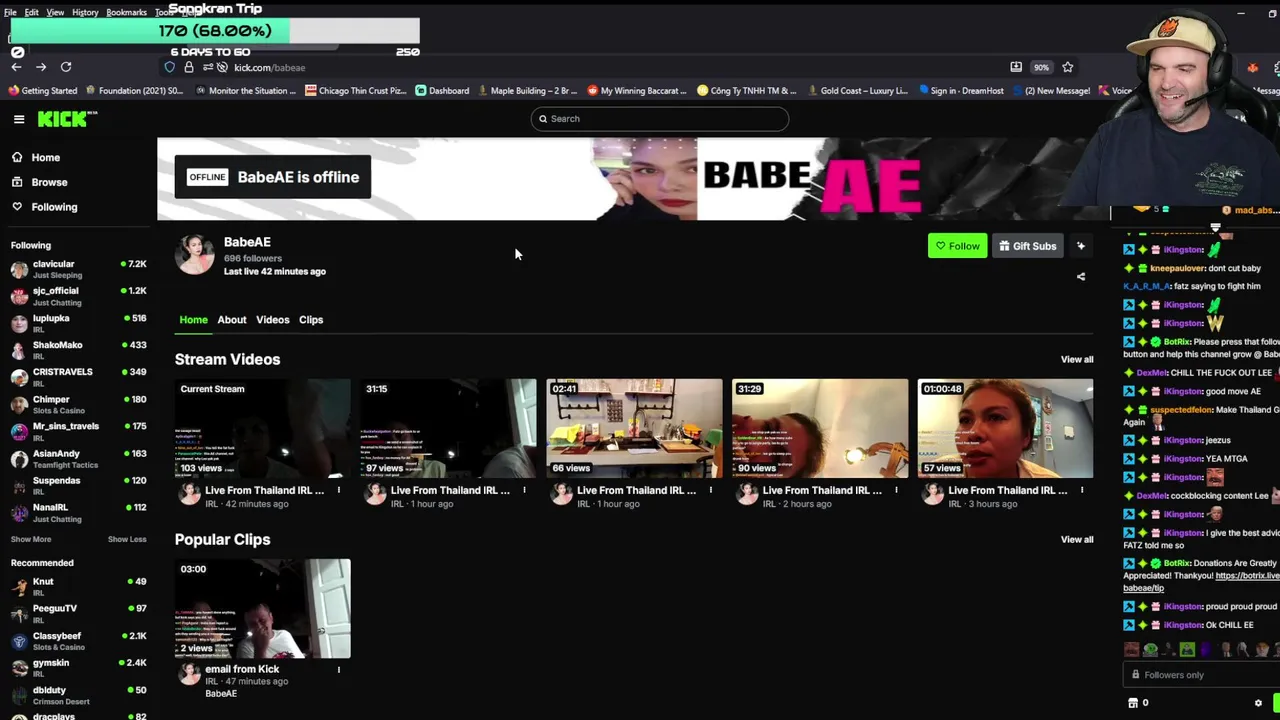Go back with browser back arrow

click(x=16, y=67)
